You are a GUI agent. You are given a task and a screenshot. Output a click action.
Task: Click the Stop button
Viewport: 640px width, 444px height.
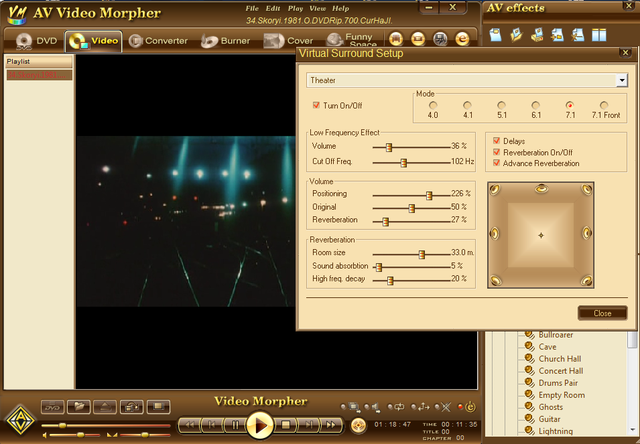pyautogui.click(x=285, y=425)
